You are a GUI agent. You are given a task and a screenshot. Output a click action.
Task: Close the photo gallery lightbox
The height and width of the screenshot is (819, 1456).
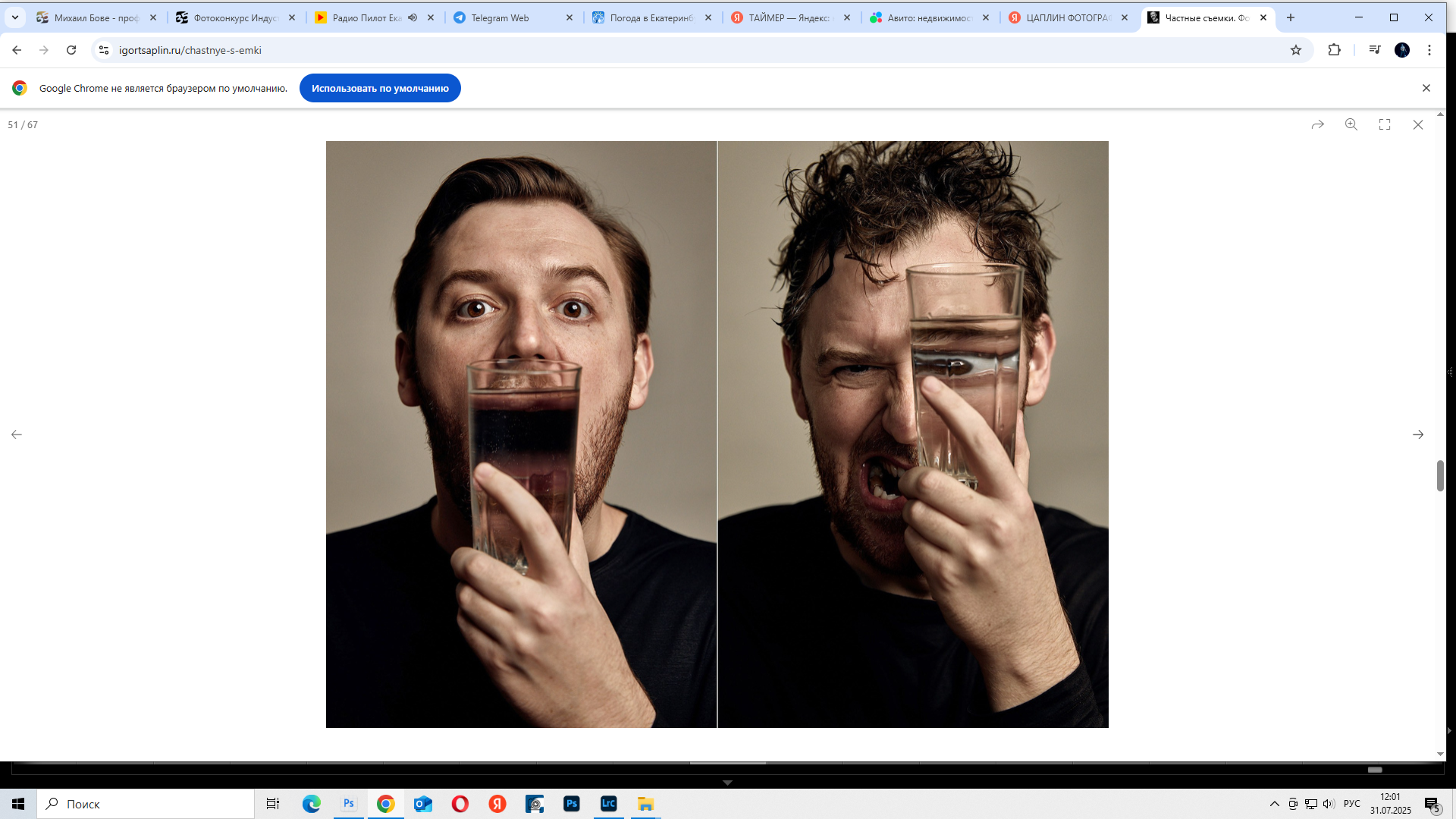click(x=1418, y=124)
